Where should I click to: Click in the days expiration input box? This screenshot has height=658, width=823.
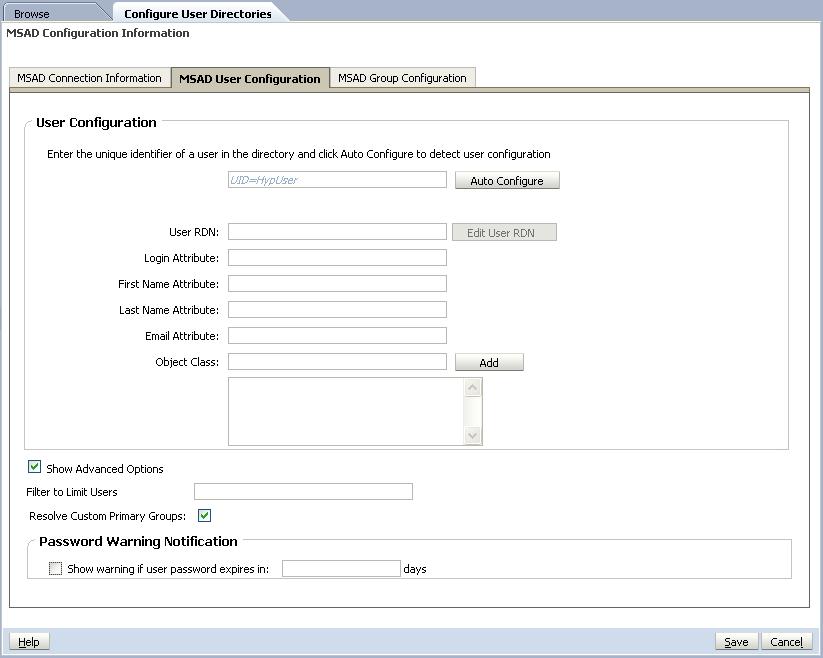point(340,568)
